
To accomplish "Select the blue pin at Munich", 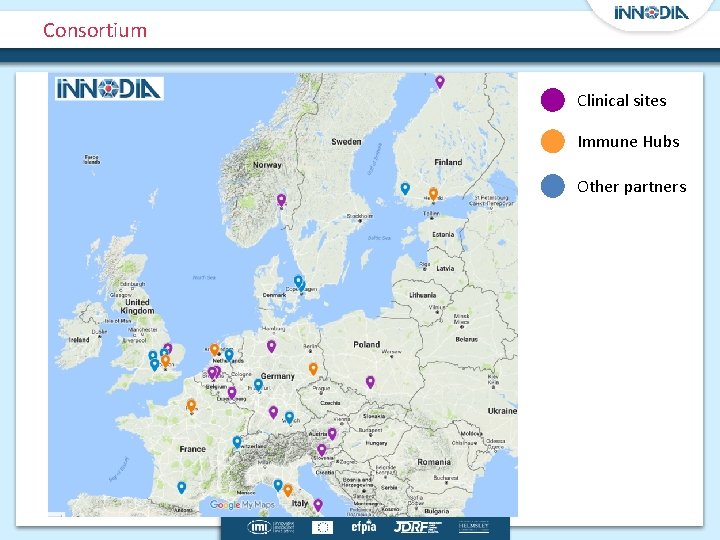I will point(289,417).
